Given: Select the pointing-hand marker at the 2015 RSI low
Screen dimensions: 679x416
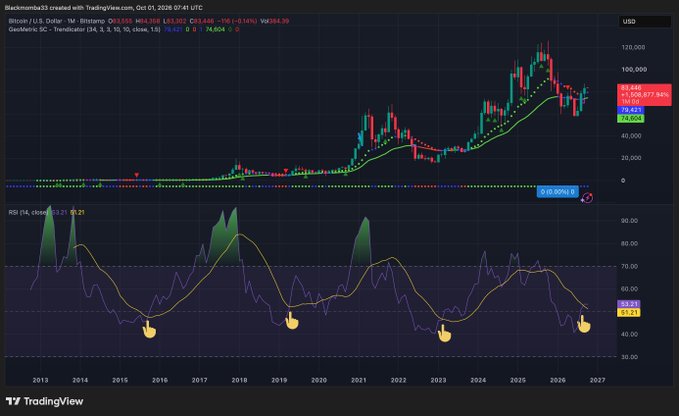Looking at the screenshot, I should [x=149, y=329].
